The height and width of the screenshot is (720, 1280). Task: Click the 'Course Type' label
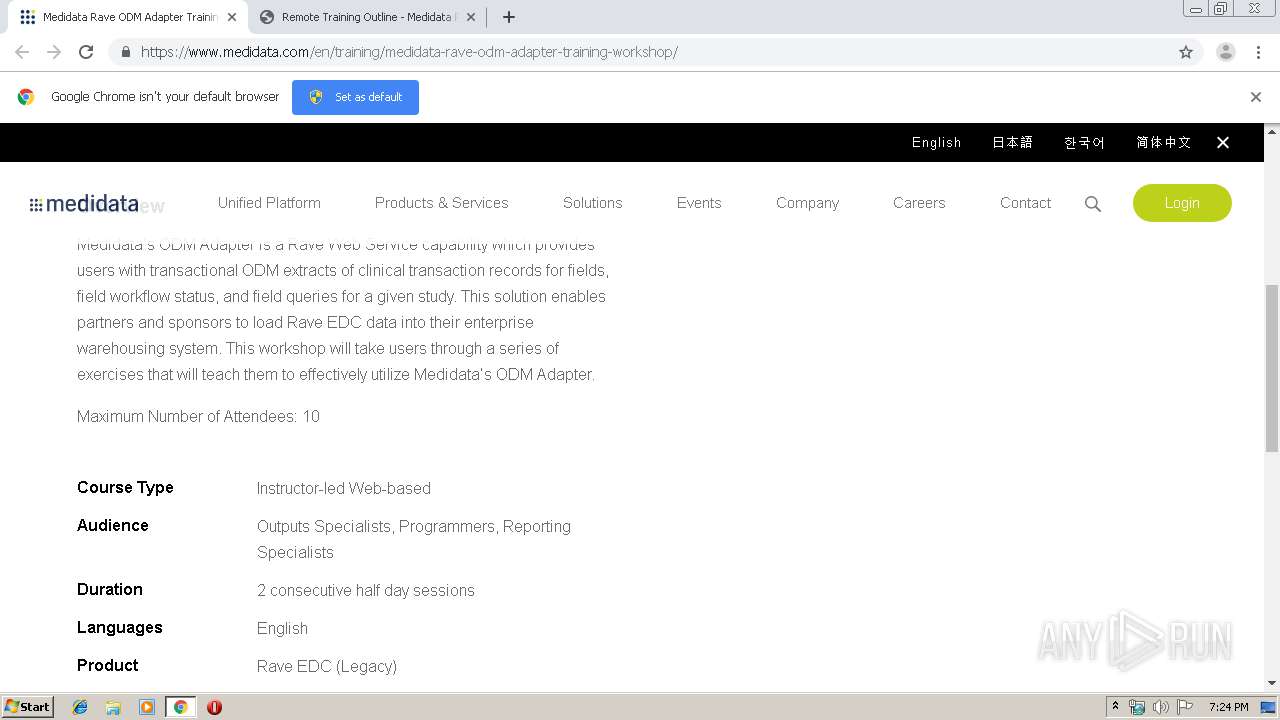pos(125,487)
